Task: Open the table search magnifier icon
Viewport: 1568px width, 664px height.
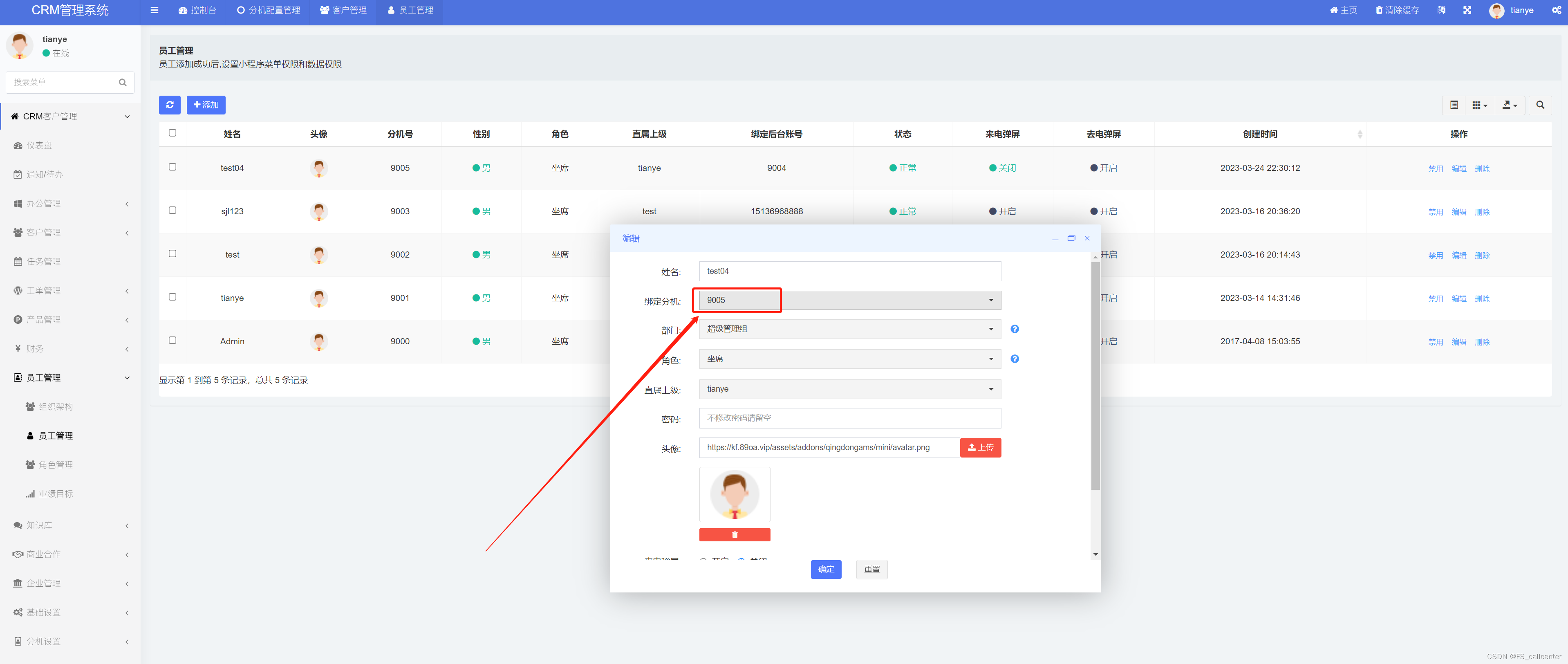Action: pos(1540,105)
